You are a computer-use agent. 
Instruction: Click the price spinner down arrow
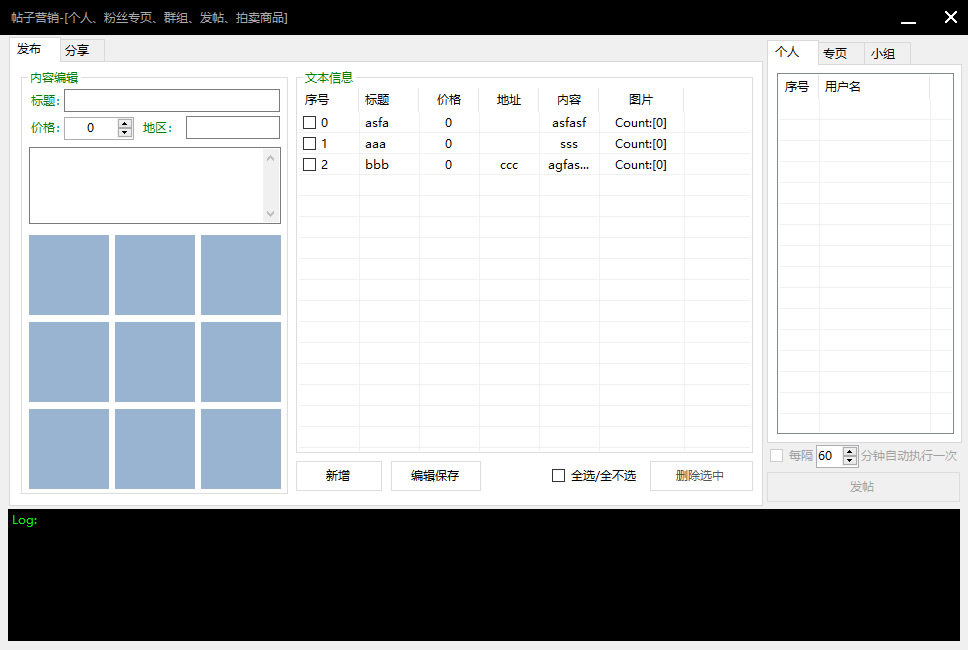coord(125,132)
